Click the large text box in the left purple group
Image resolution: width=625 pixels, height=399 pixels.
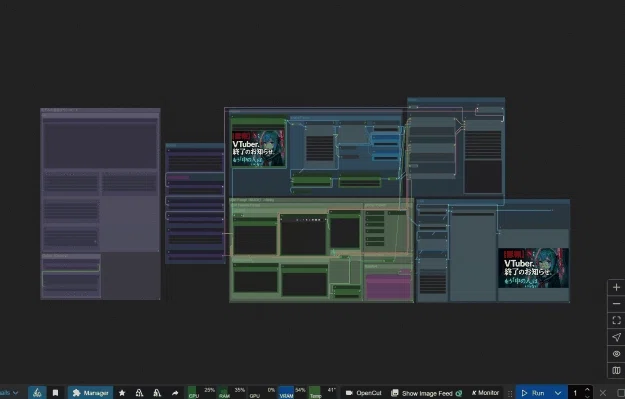tap(100, 145)
